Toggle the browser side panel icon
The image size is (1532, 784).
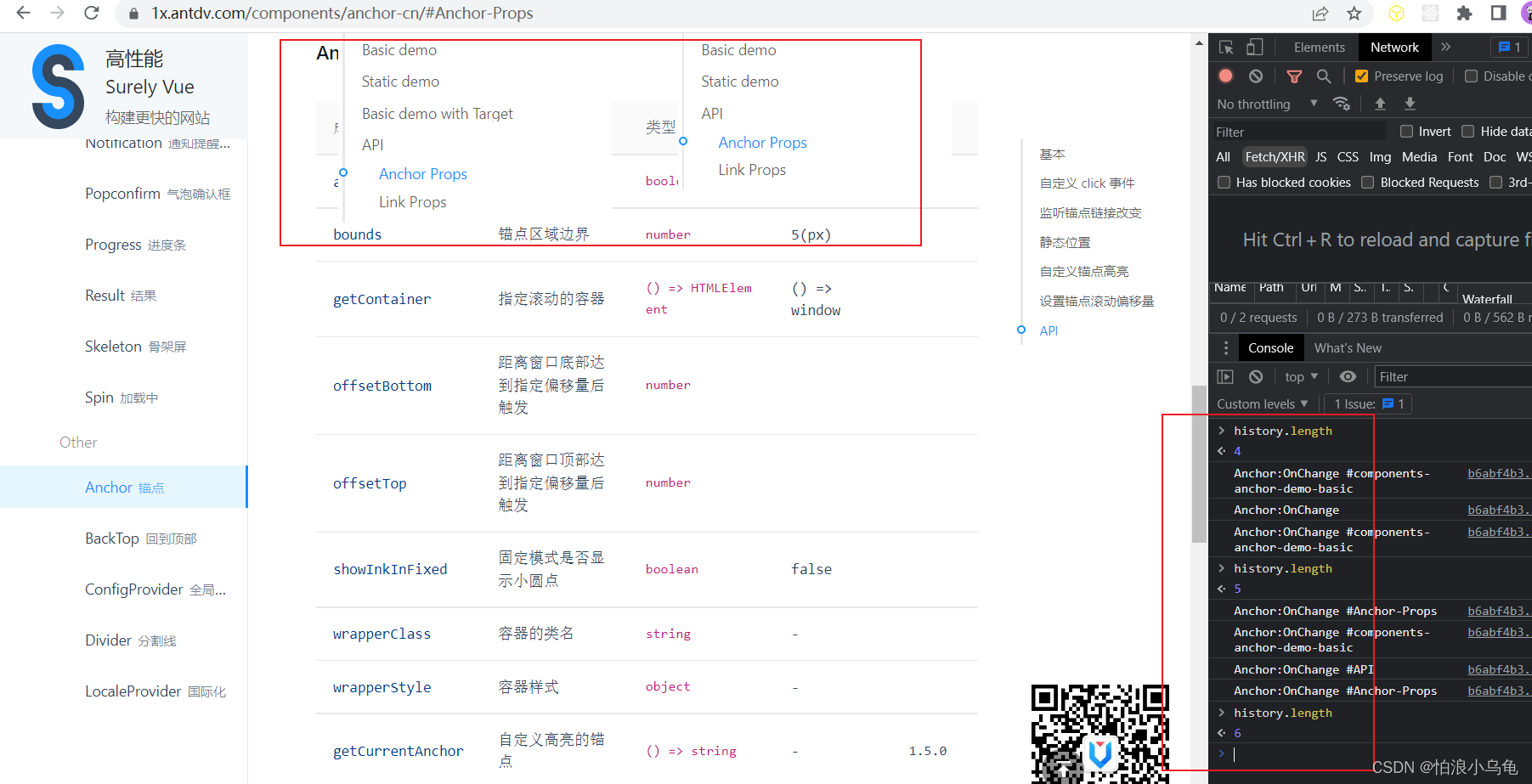(x=1498, y=13)
